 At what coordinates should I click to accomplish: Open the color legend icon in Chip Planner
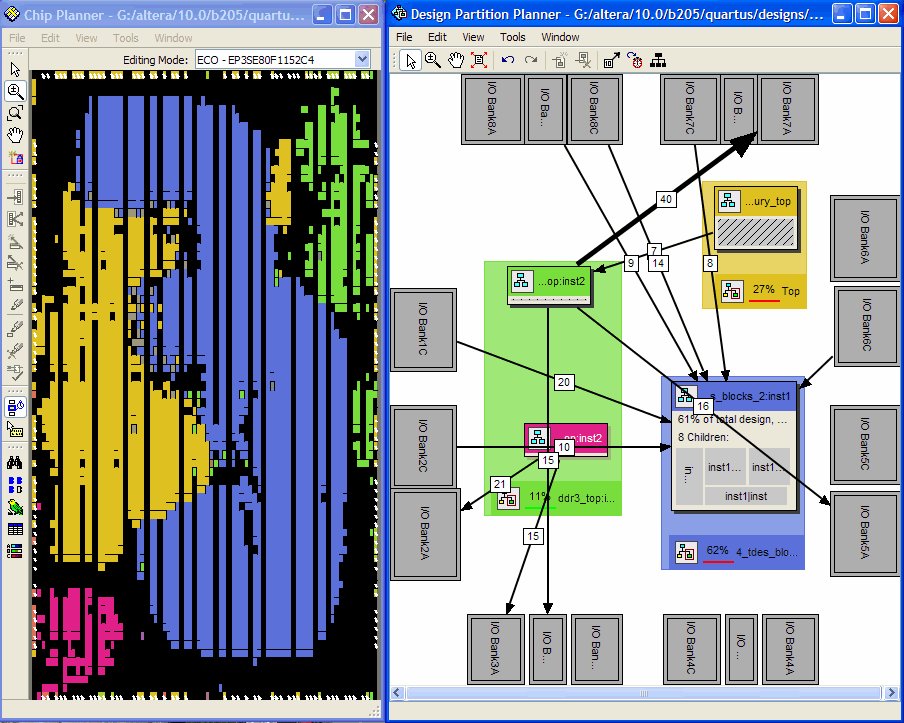point(15,551)
